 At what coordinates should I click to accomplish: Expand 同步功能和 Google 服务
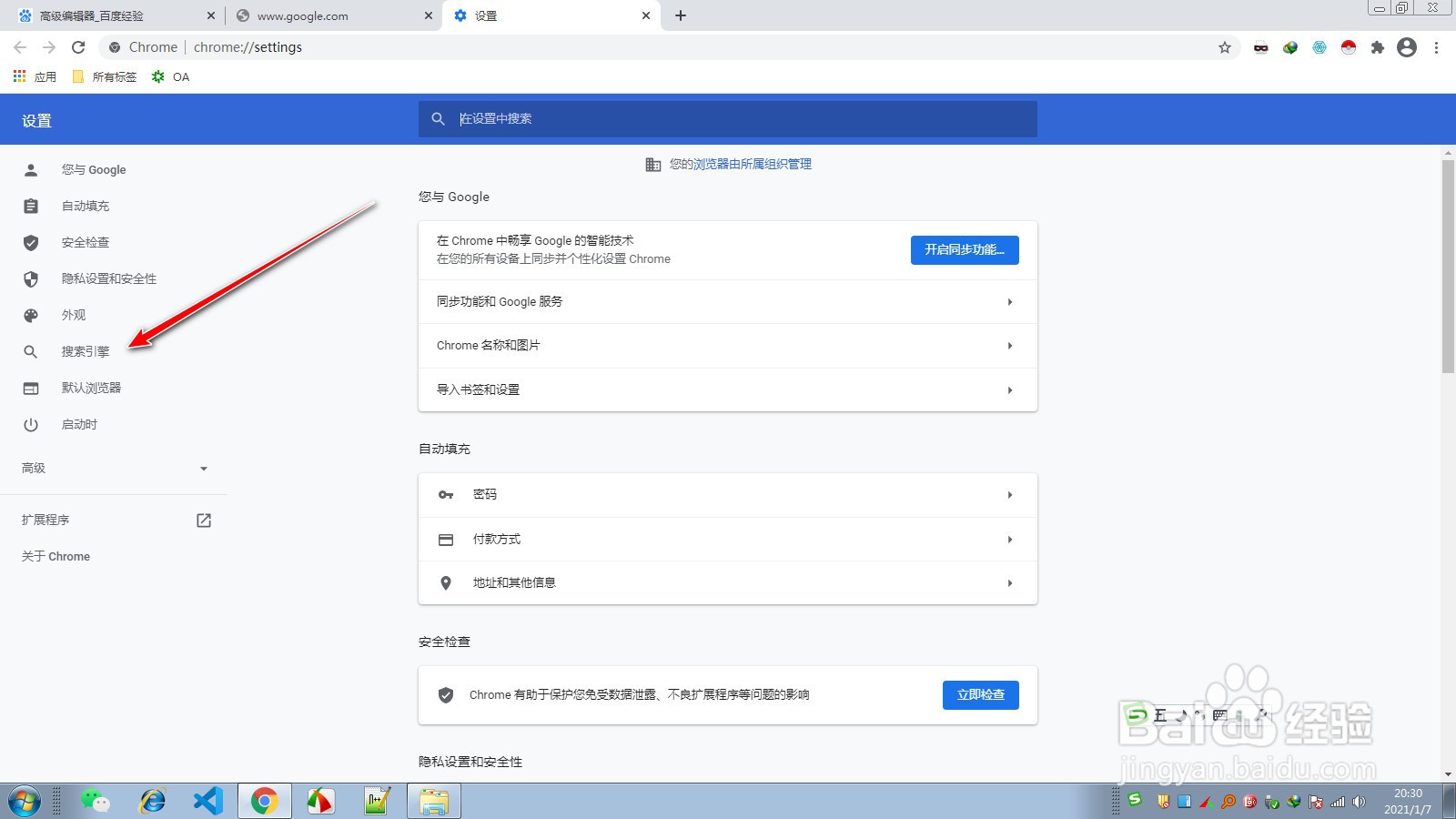point(728,301)
